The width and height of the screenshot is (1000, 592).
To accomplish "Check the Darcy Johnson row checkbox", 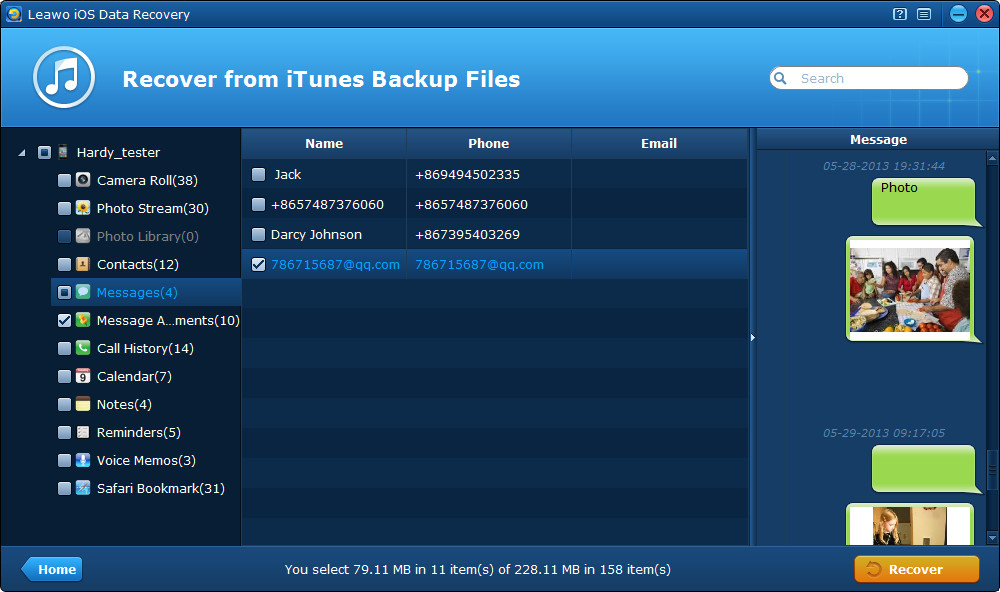I will 258,235.
